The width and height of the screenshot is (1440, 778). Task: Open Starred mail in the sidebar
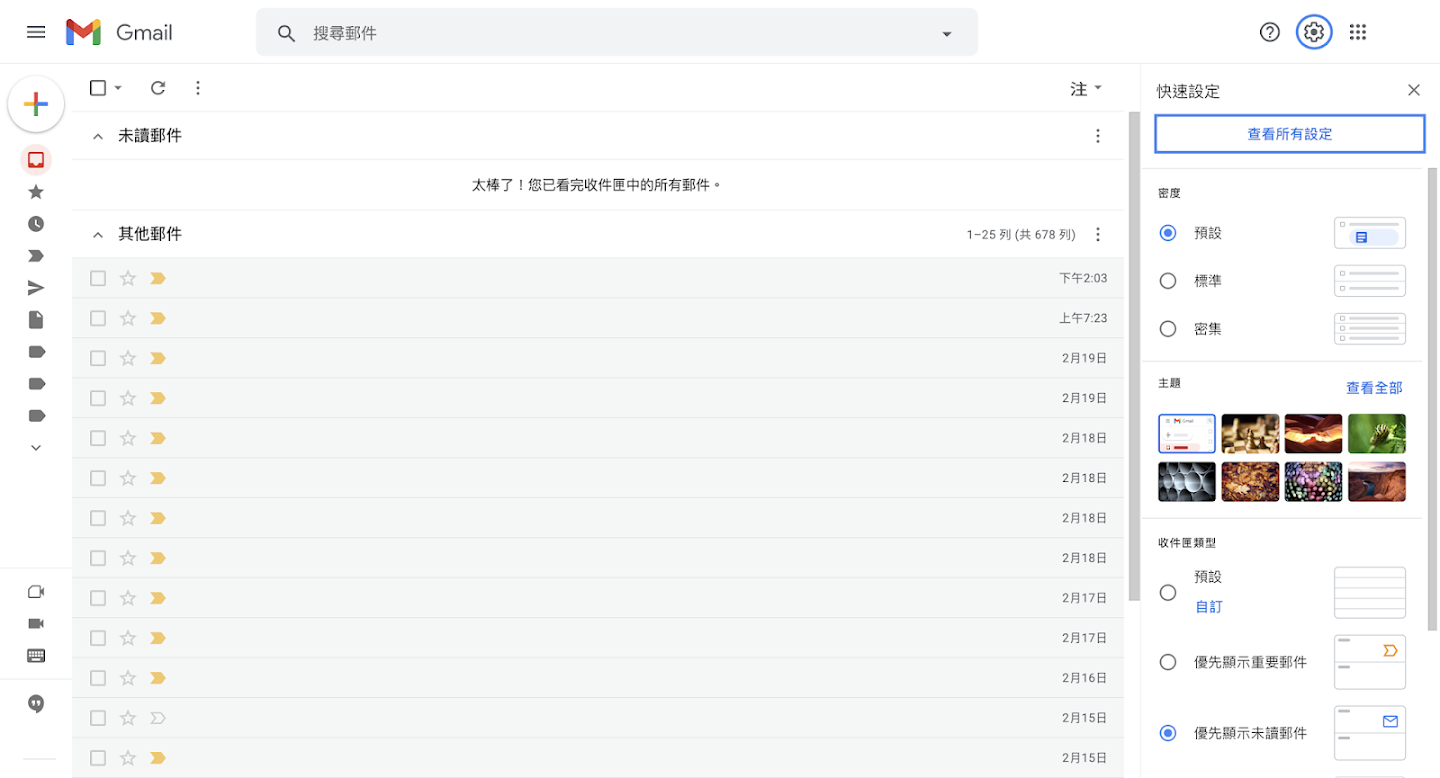pos(36,192)
